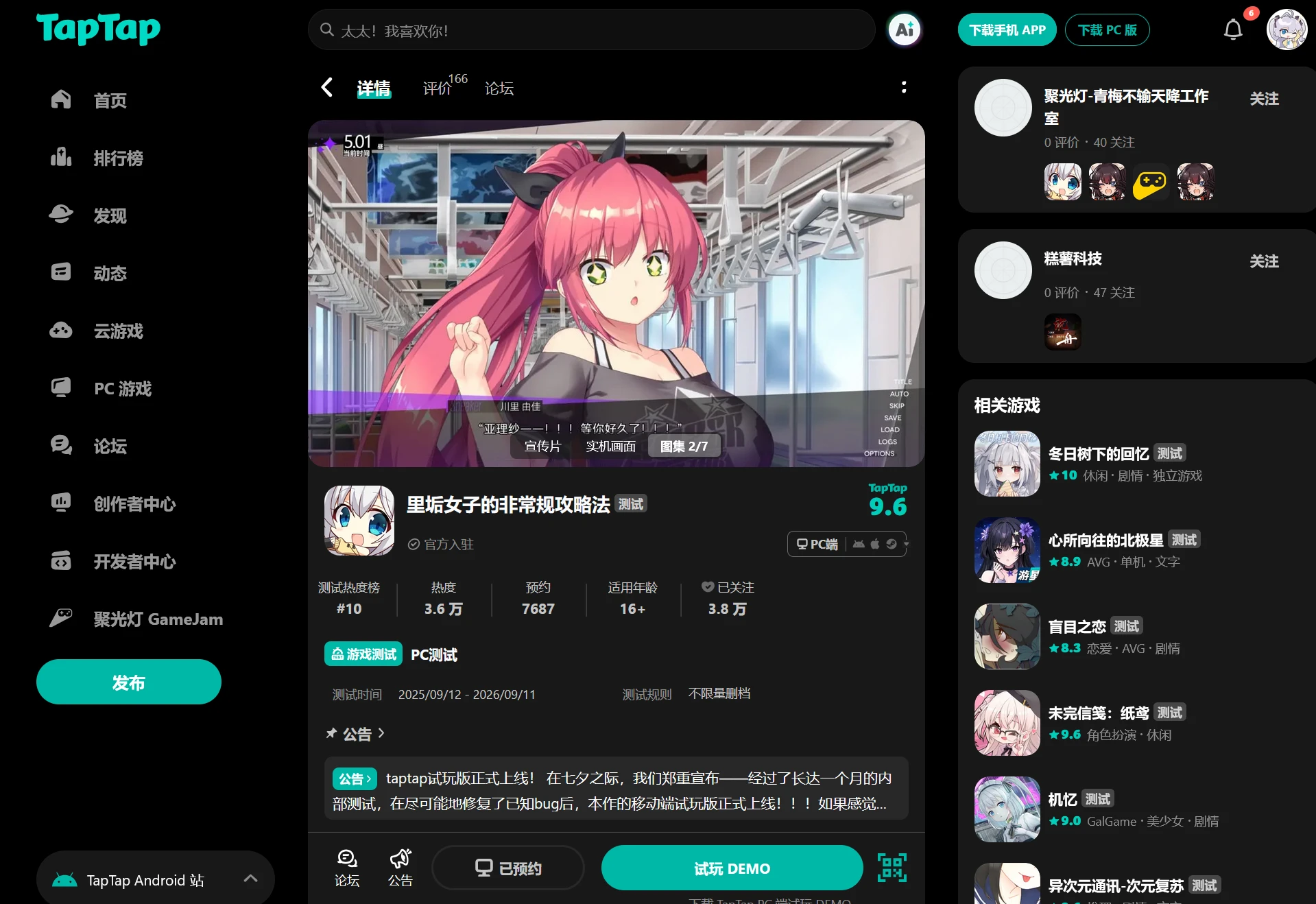Toggle the 已关注 follow status
The height and width of the screenshot is (904, 1316).
click(x=728, y=597)
